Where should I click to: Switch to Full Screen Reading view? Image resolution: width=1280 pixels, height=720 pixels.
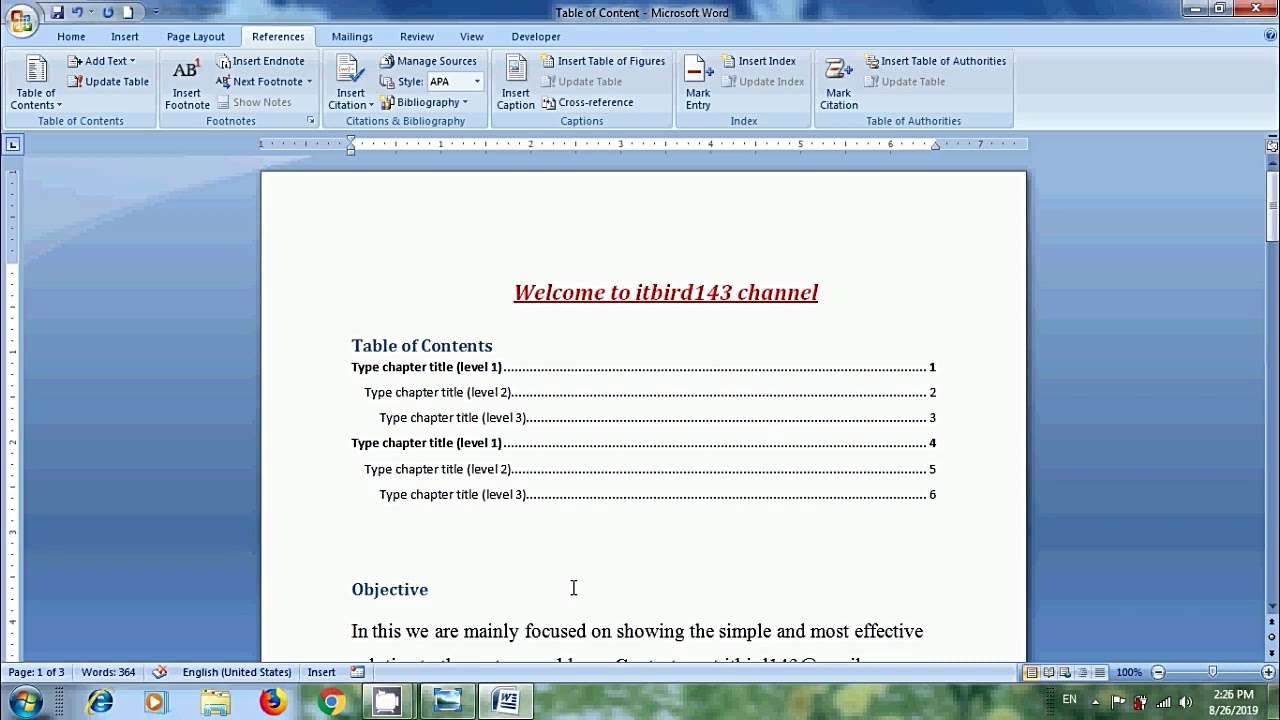pyautogui.click(x=1049, y=673)
